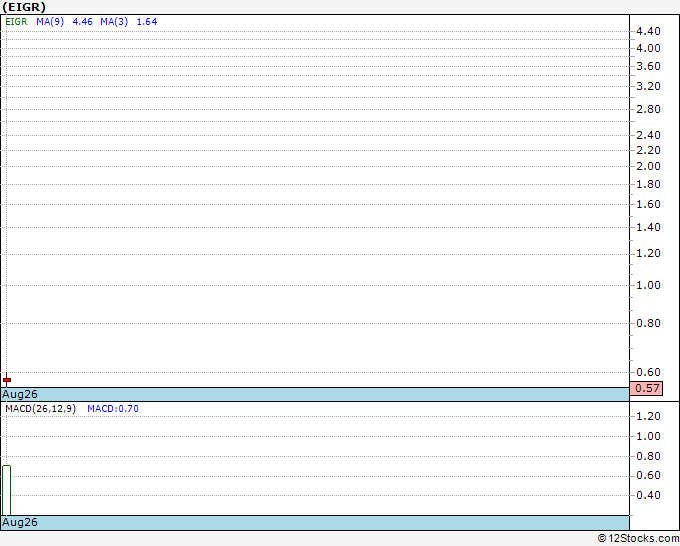The width and height of the screenshot is (680, 546).
Task: Click the 1.60 price axis label
Action: tap(648, 204)
